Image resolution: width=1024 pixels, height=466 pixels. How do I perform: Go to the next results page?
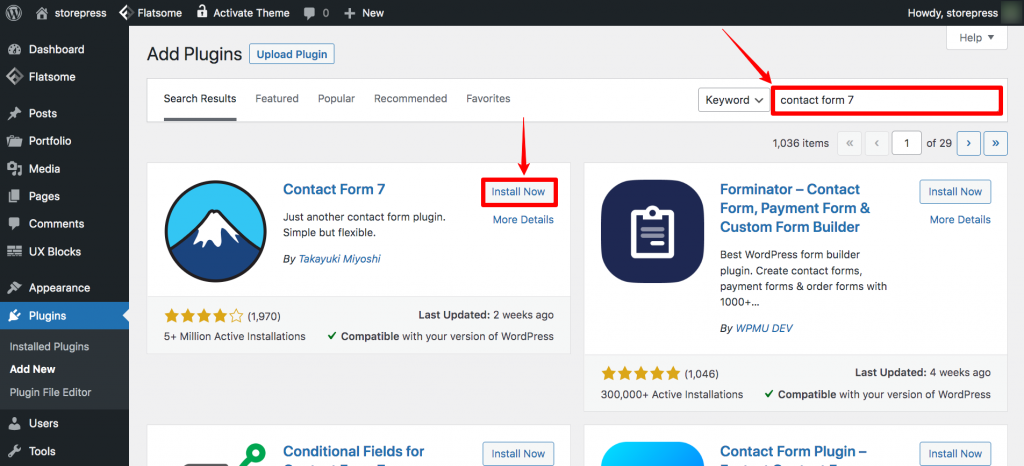(x=968, y=143)
